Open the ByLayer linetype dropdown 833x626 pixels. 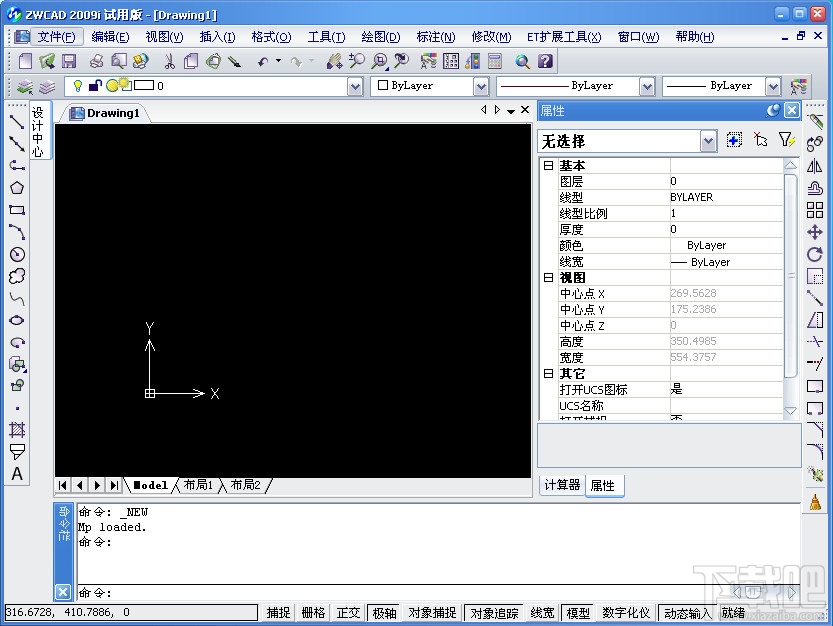[647, 86]
